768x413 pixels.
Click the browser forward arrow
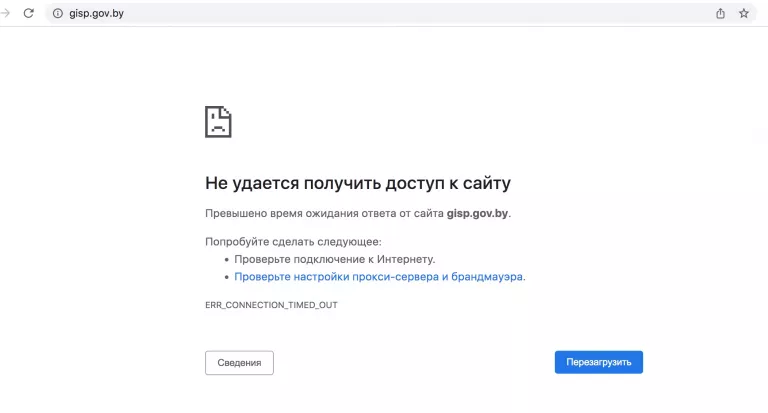6,13
